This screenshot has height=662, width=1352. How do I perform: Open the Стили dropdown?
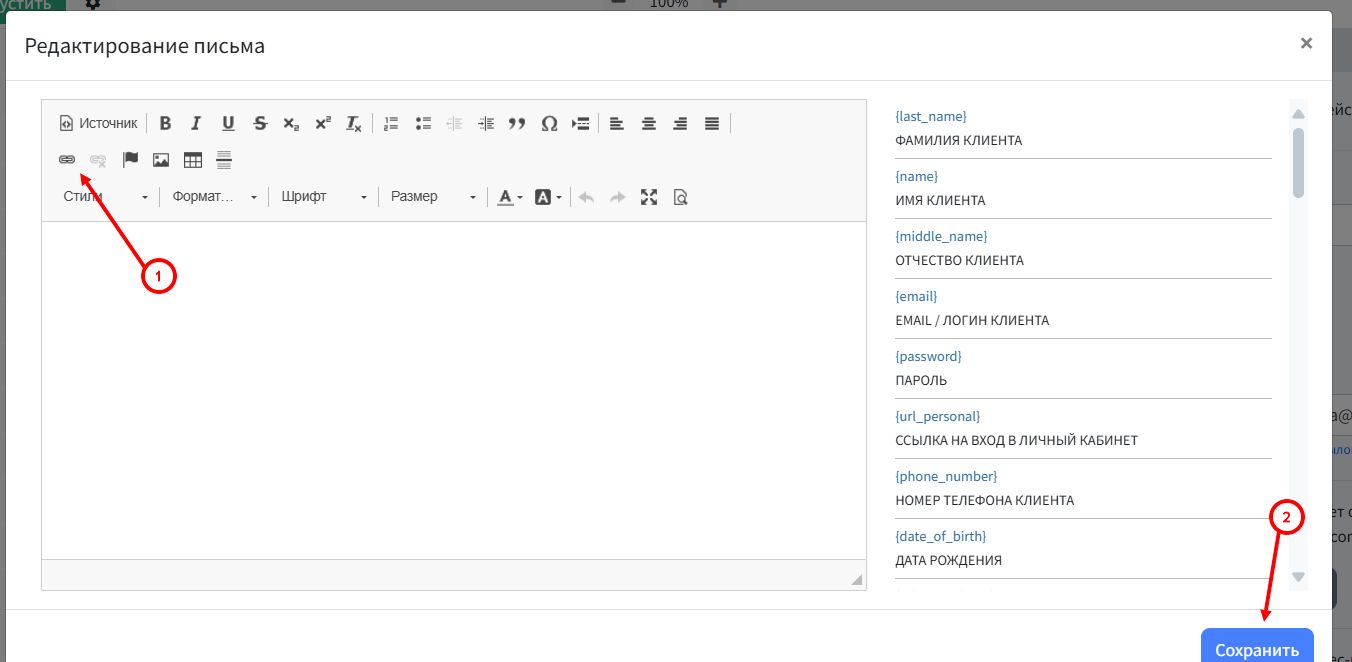click(x=105, y=197)
